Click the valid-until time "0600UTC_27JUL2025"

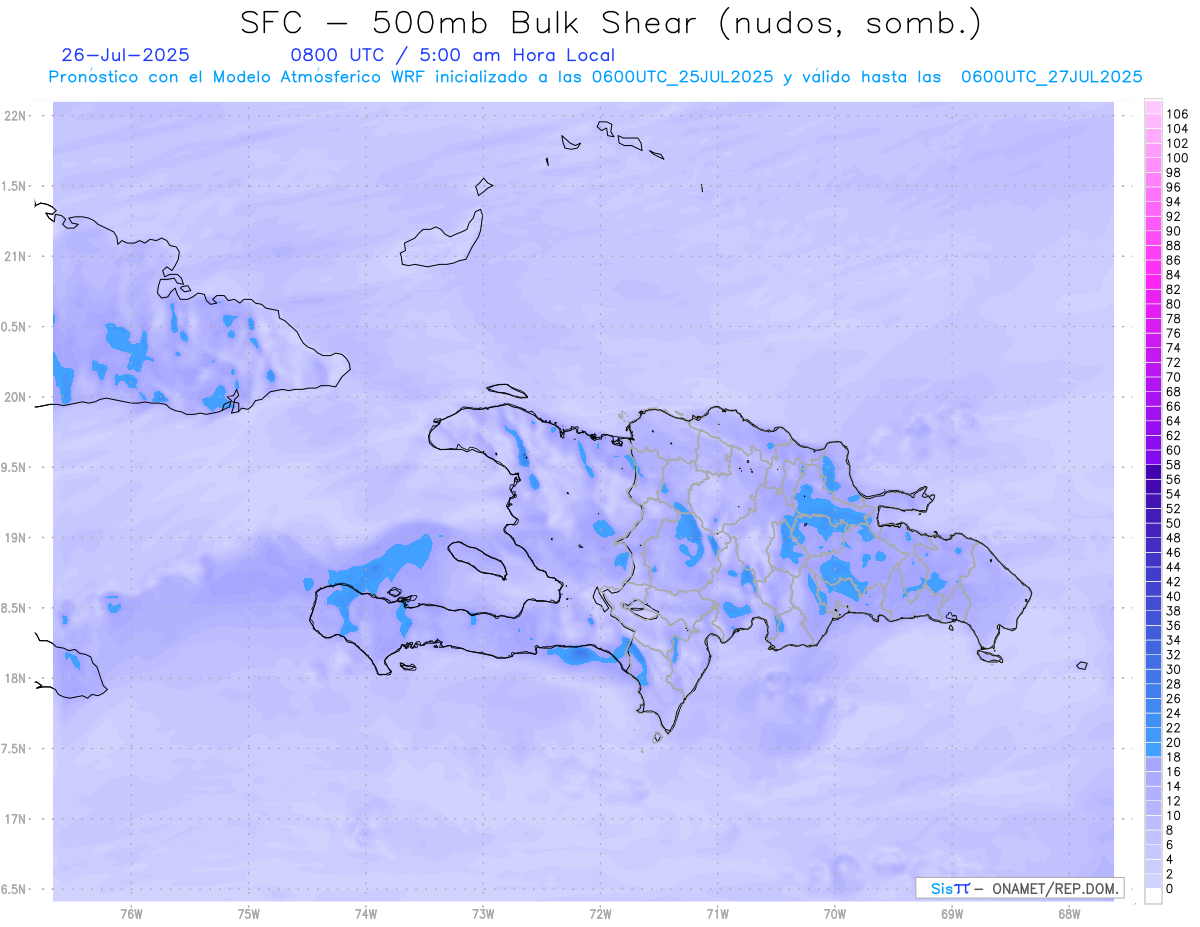pyautogui.click(x=1051, y=77)
